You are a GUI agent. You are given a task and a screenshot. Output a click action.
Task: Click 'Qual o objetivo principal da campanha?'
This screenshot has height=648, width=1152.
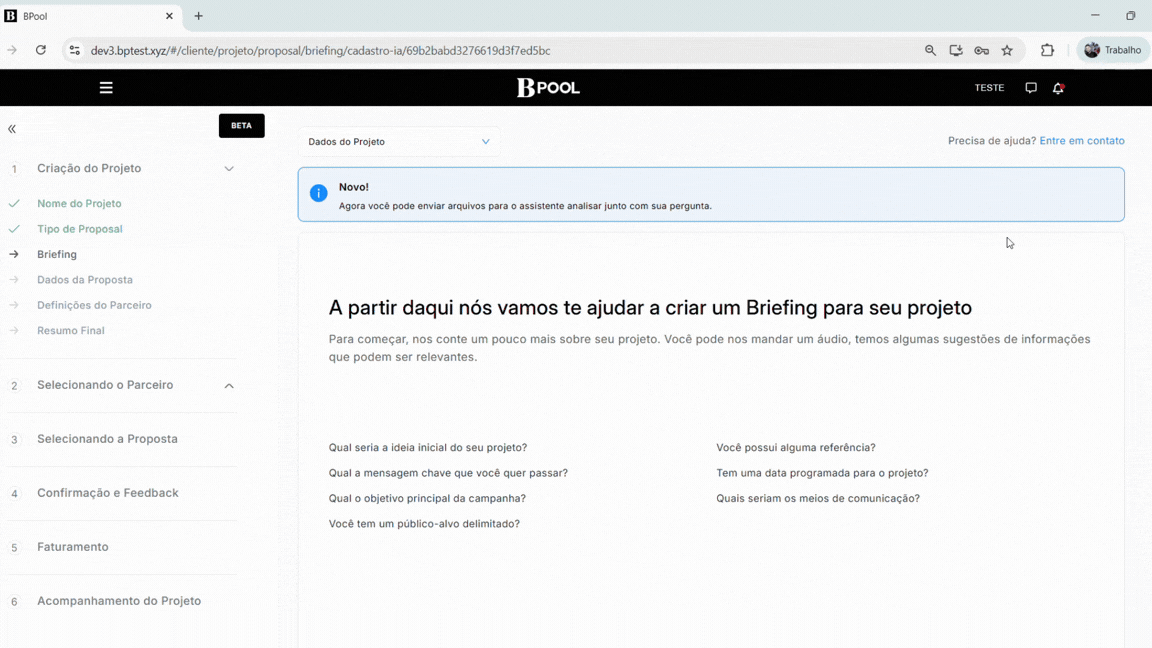click(427, 498)
